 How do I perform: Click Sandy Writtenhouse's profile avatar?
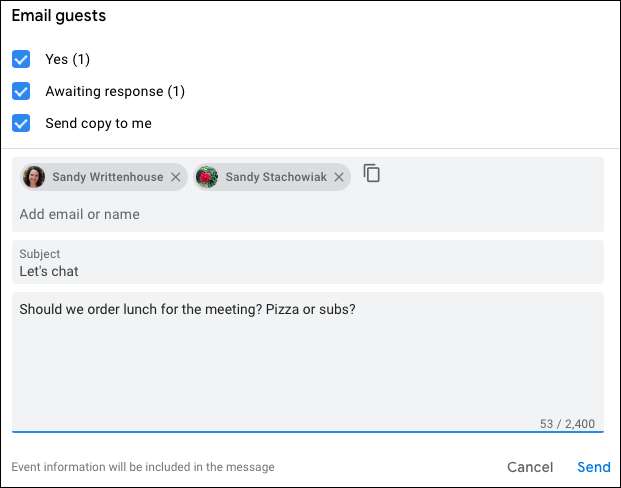tap(34, 177)
